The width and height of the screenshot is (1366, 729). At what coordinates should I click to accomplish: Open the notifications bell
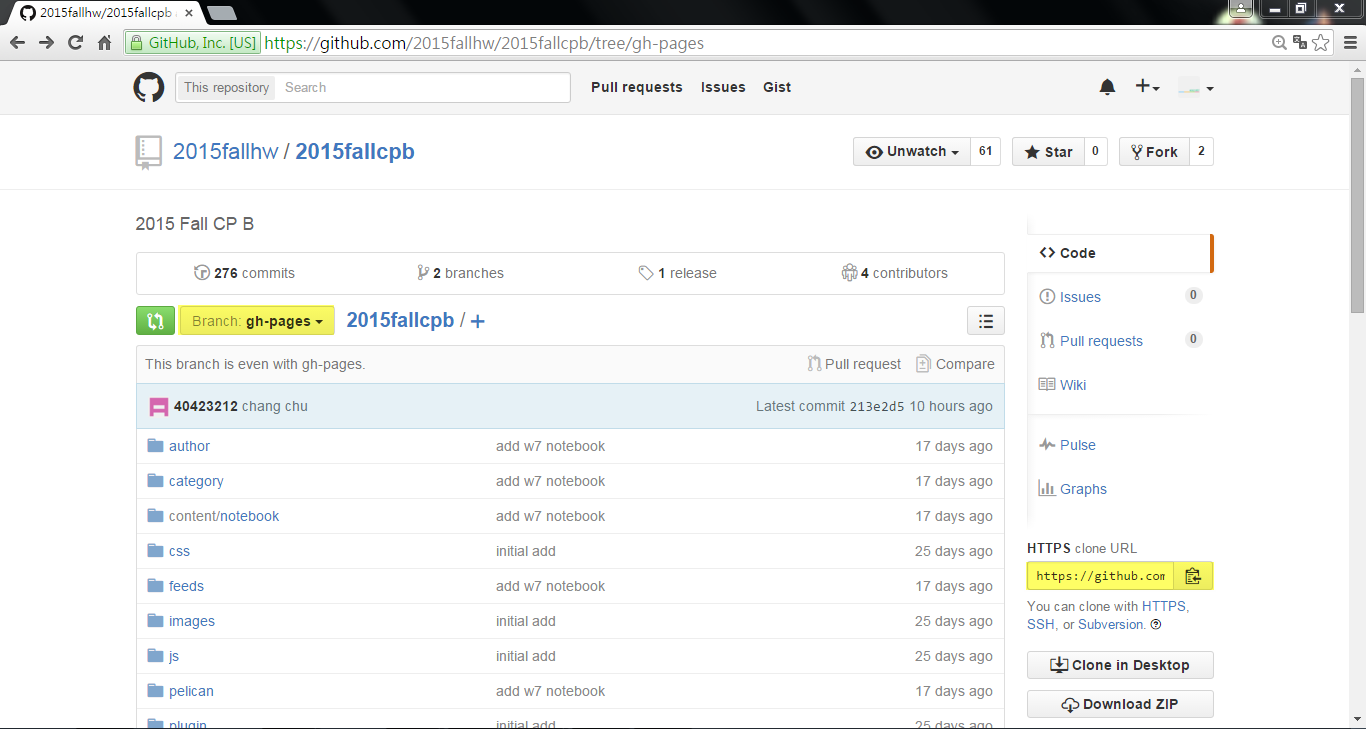(1107, 87)
